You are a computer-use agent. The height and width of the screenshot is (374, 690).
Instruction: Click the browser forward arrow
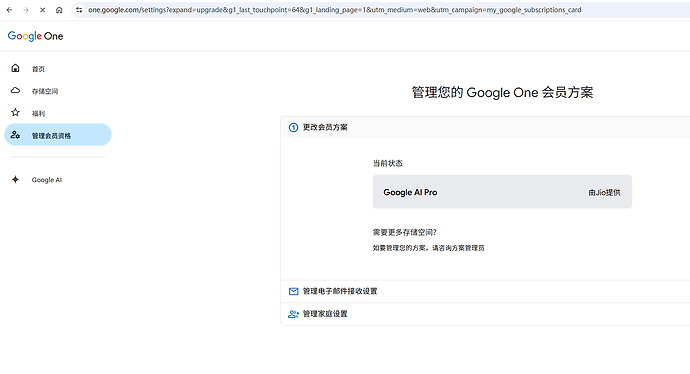coord(26,10)
